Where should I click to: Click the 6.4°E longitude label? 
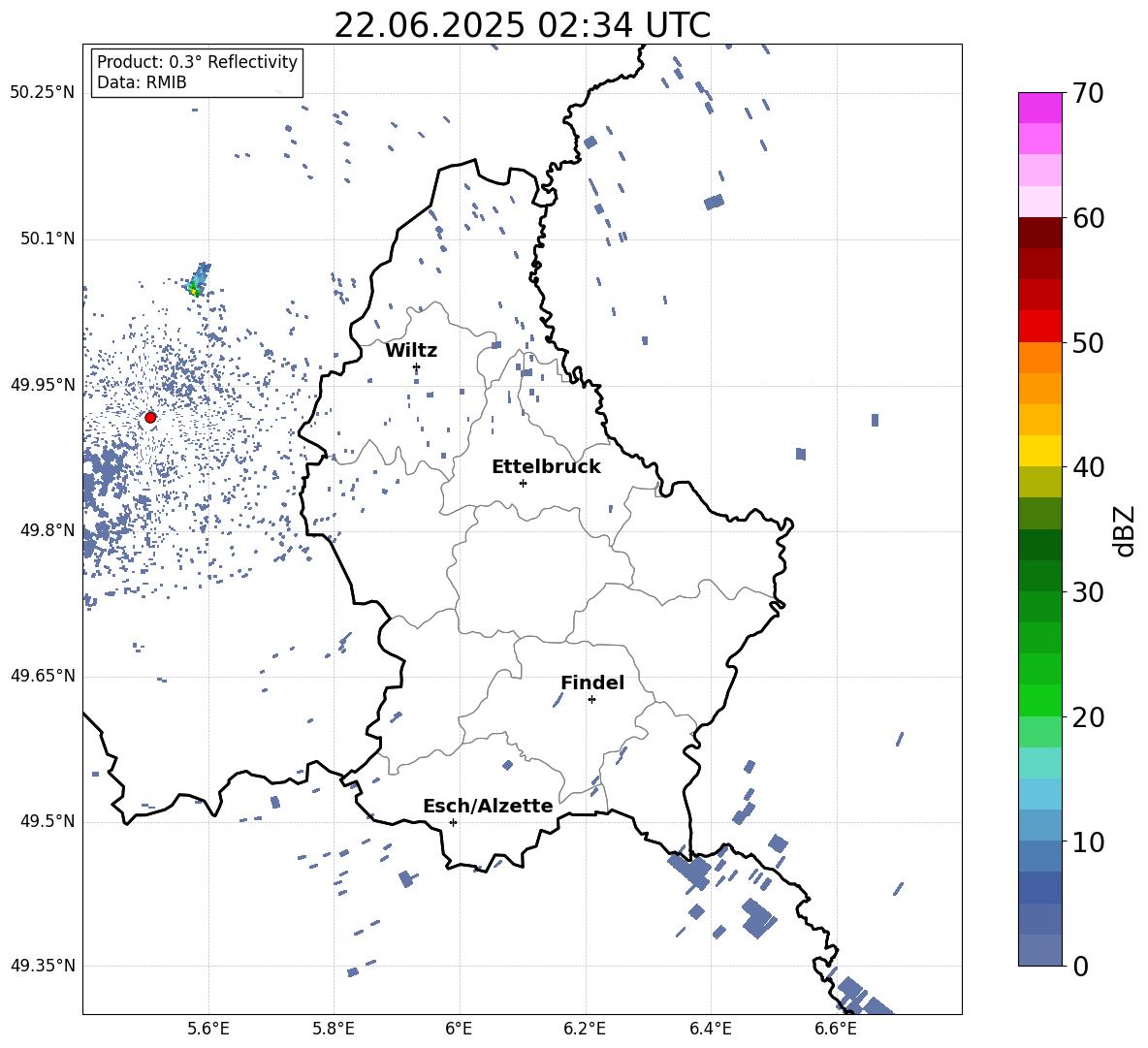[x=710, y=1029]
